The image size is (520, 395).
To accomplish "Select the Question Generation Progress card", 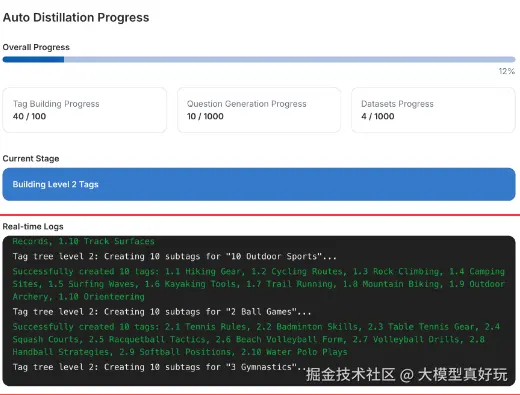I will click(x=259, y=110).
